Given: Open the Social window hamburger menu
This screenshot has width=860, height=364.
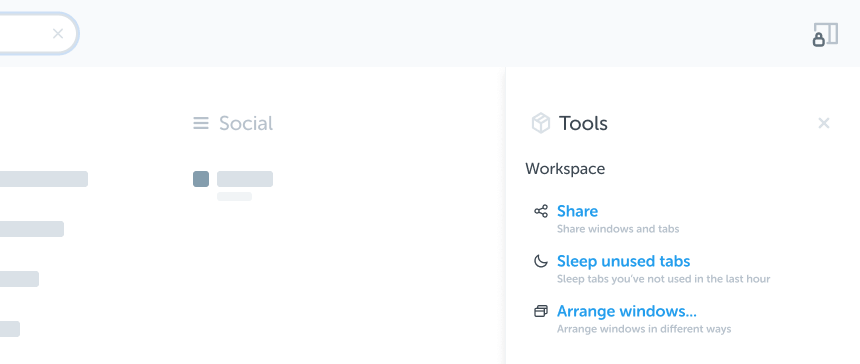Looking at the screenshot, I should [201, 123].
